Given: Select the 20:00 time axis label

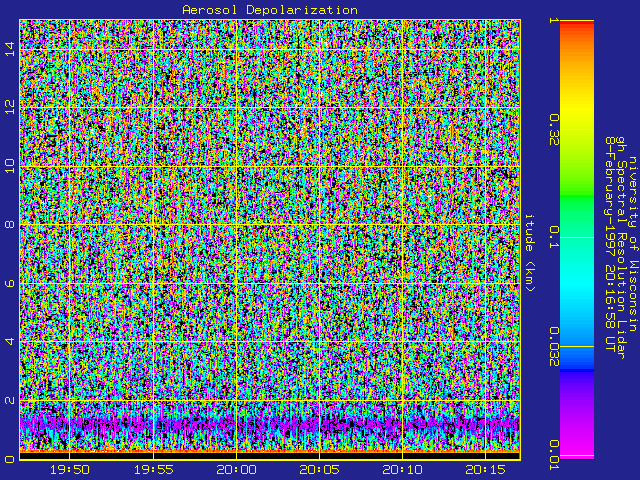Looking at the screenshot, I should tap(236, 470).
